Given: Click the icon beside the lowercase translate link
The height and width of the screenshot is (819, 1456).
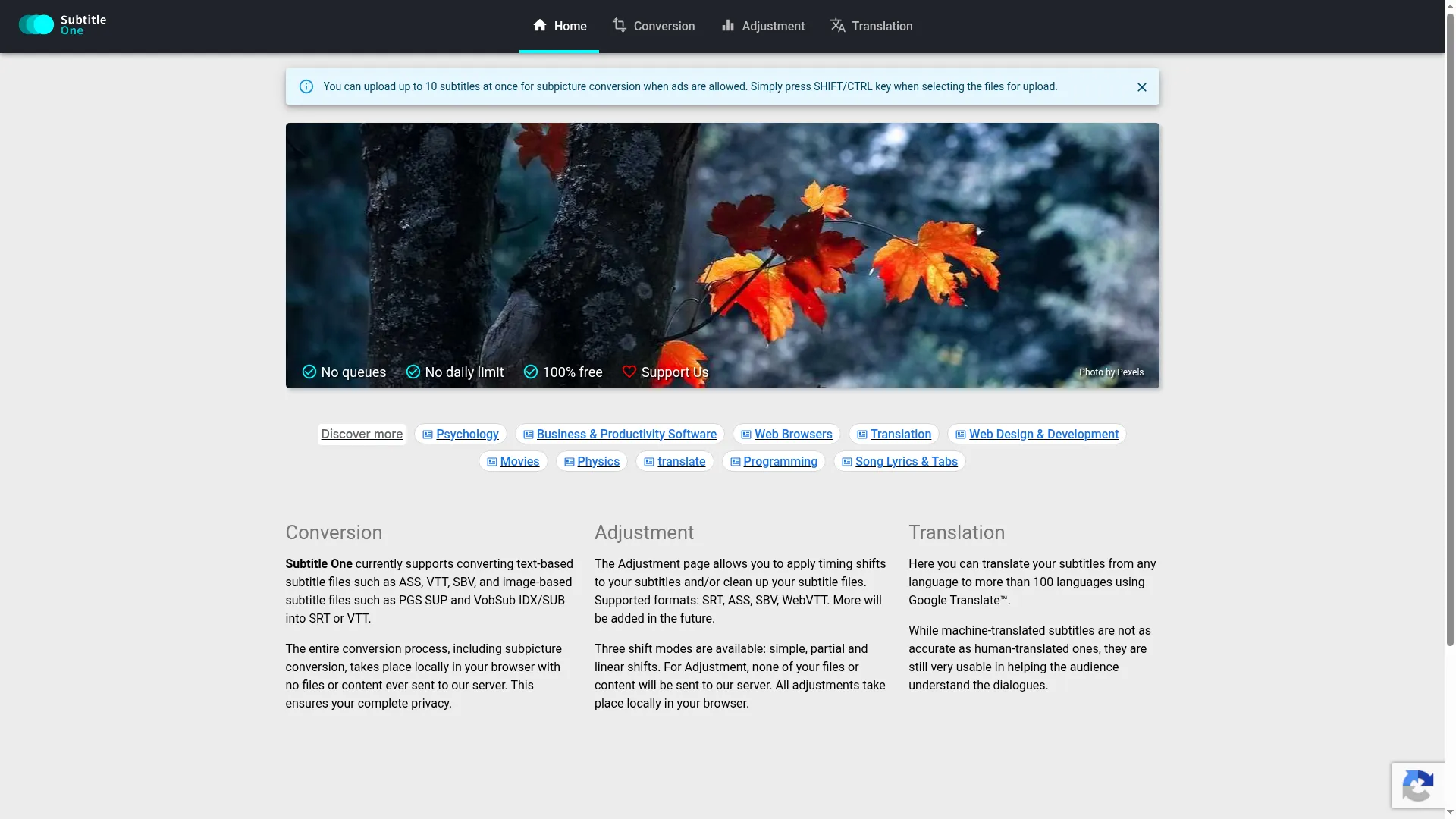Looking at the screenshot, I should tap(649, 462).
